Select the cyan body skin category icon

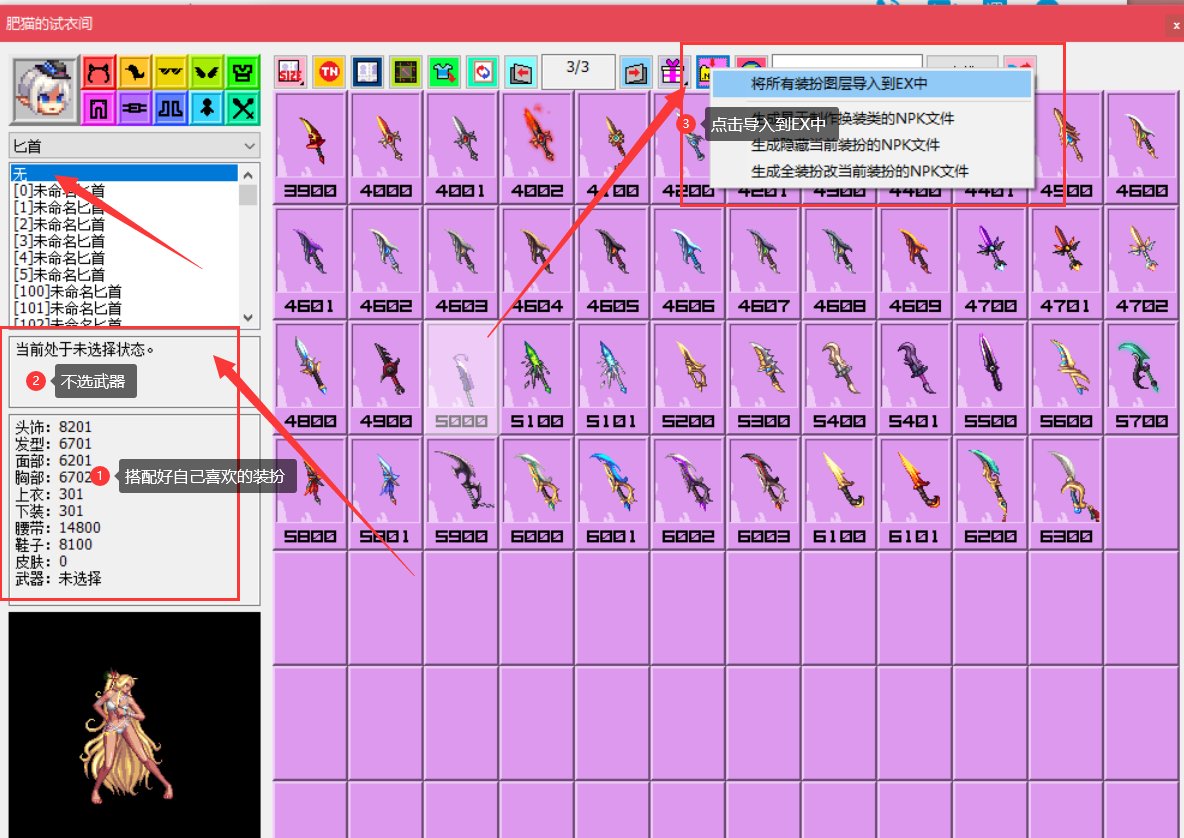point(206,108)
